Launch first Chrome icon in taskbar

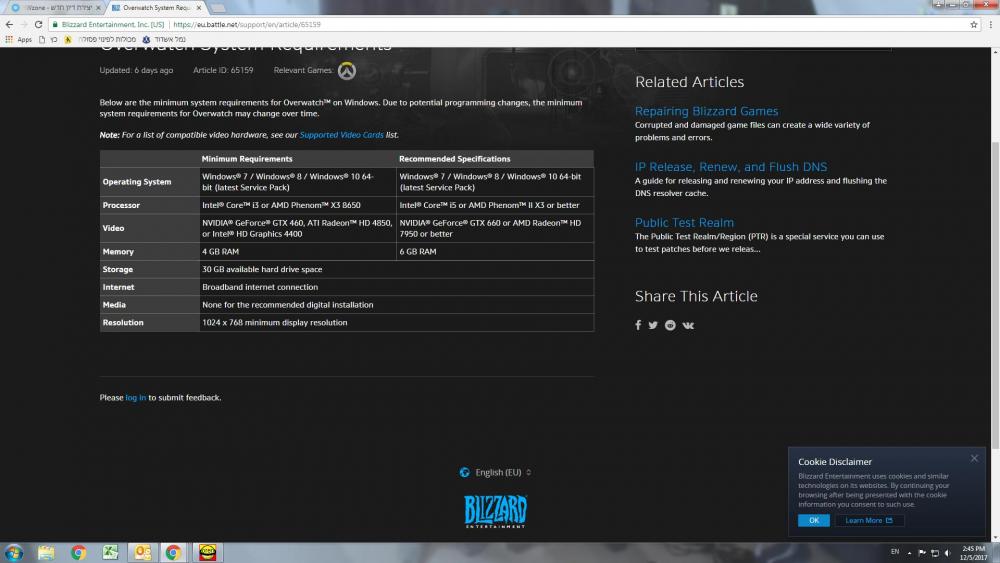tap(78, 552)
